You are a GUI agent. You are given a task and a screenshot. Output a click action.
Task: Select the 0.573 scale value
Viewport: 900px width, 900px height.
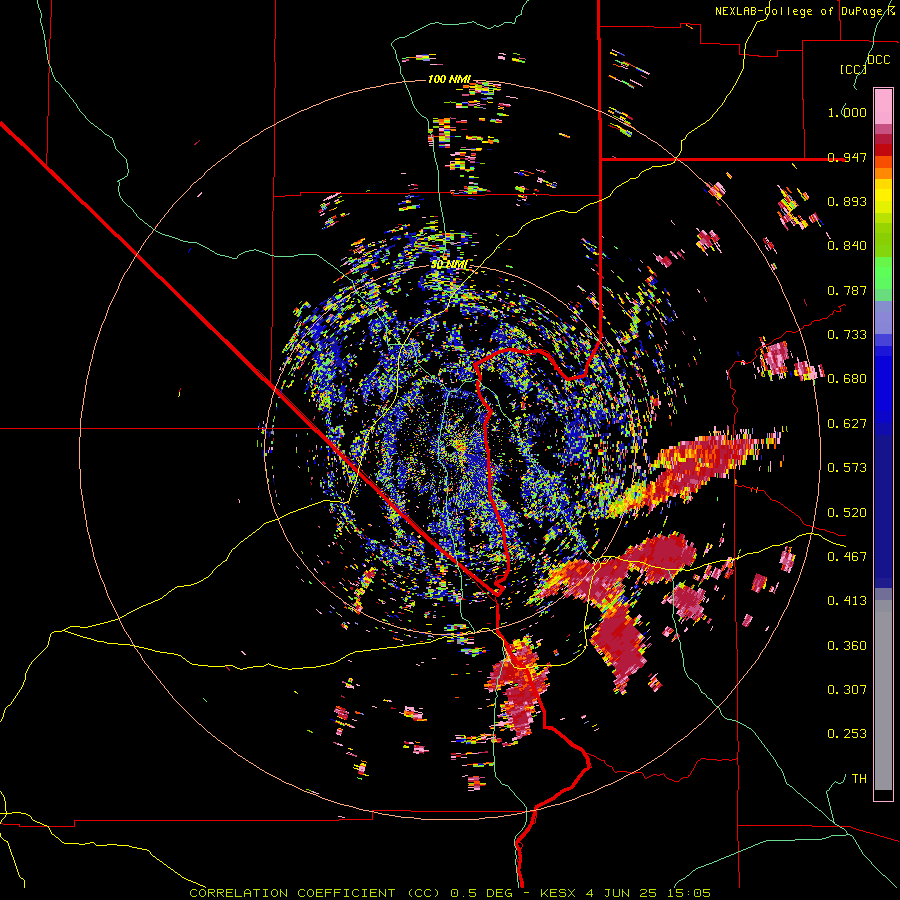847,468
